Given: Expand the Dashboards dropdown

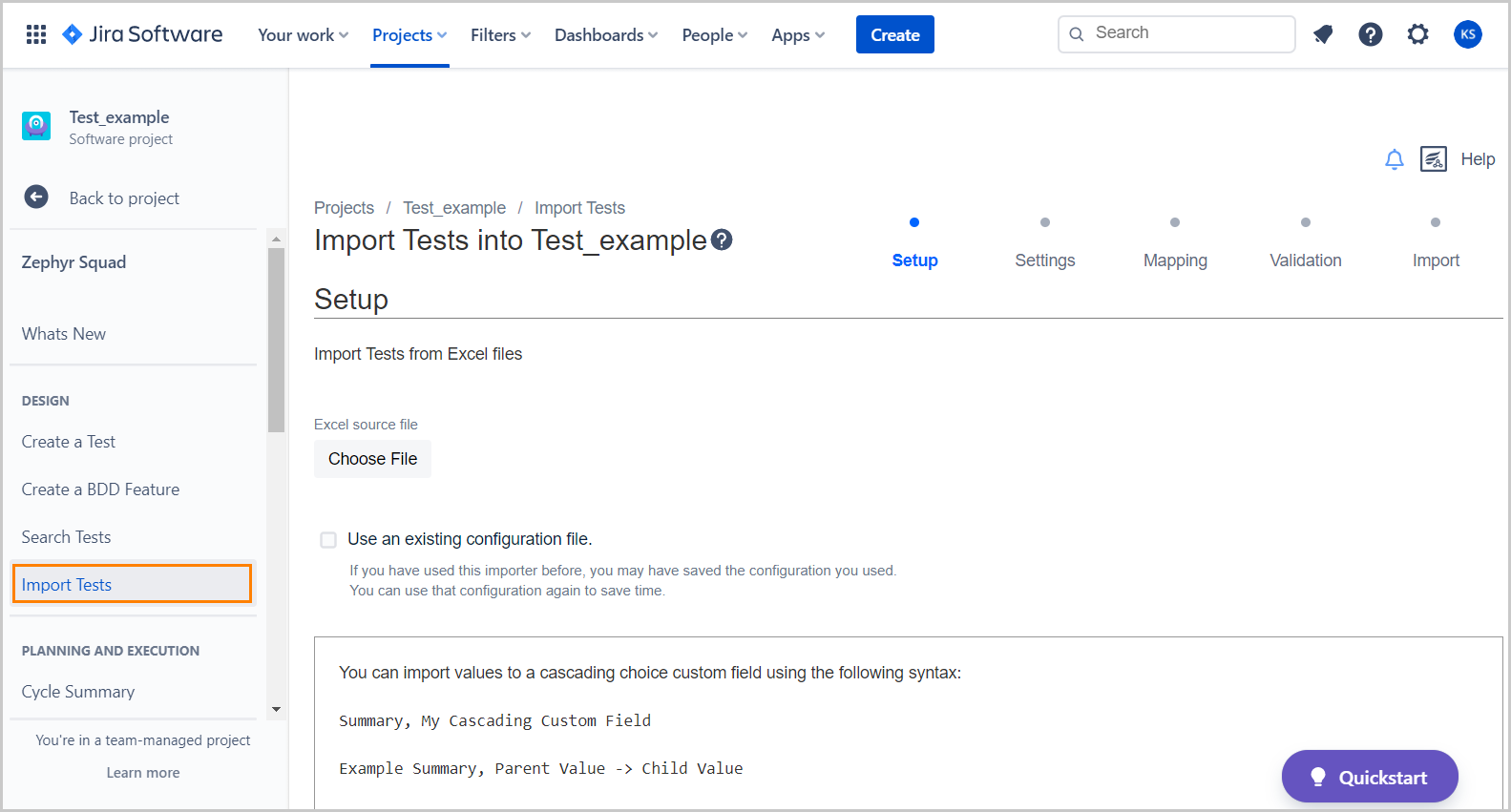Looking at the screenshot, I should [606, 35].
